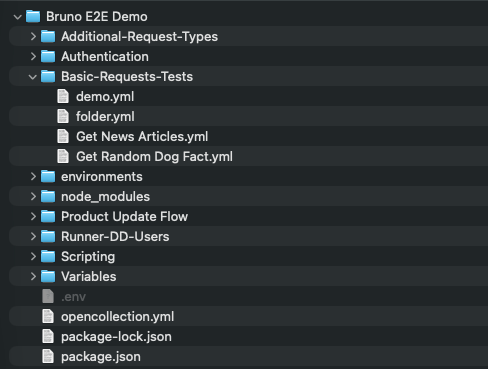Select the Authentication folder label
This screenshot has height=369, width=488.
coord(105,57)
